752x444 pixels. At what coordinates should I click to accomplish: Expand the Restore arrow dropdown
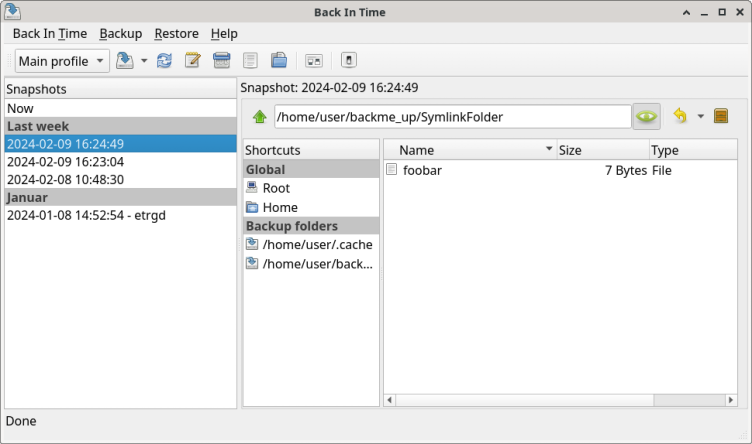(700, 117)
